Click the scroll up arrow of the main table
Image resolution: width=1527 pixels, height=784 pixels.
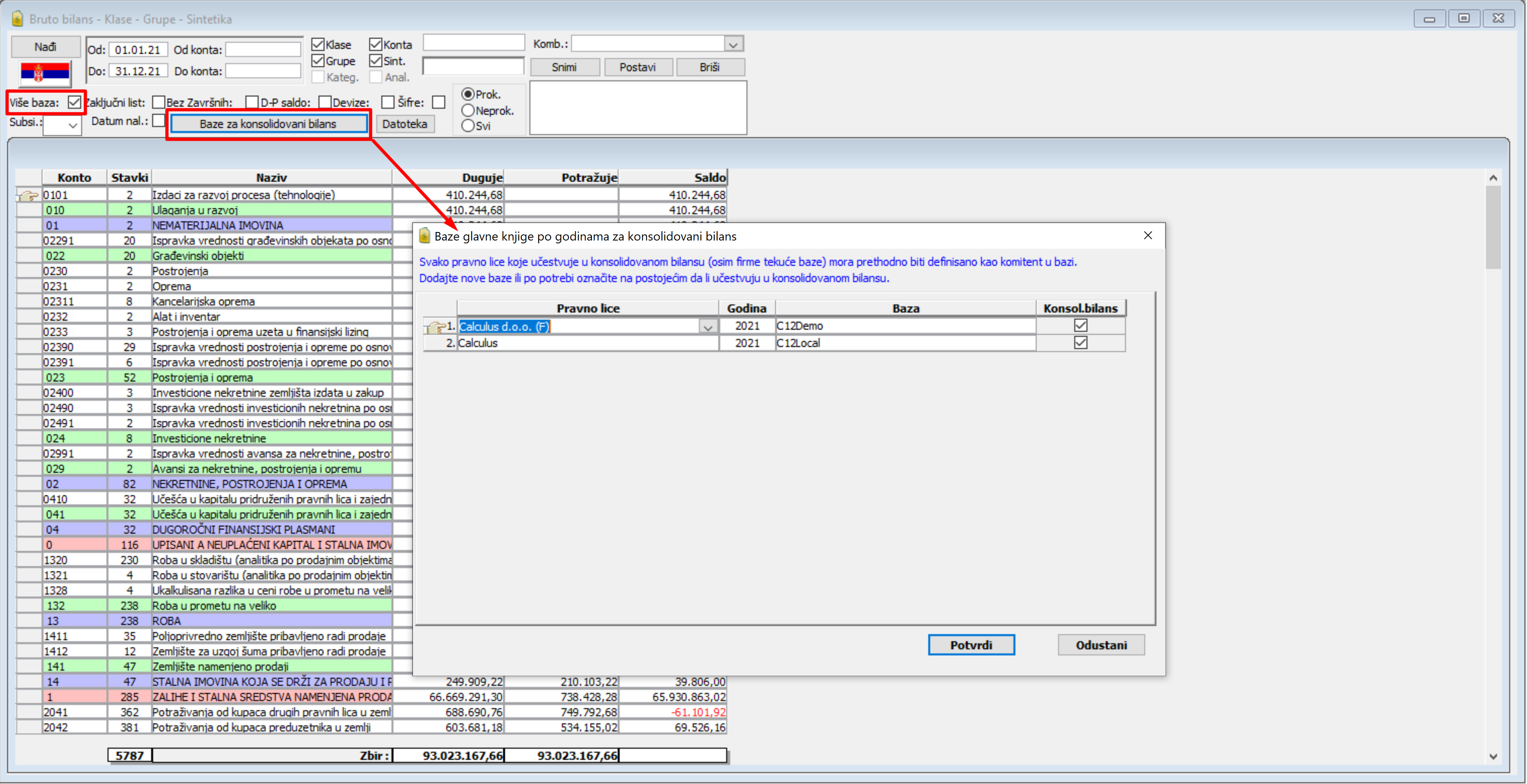(x=1493, y=178)
